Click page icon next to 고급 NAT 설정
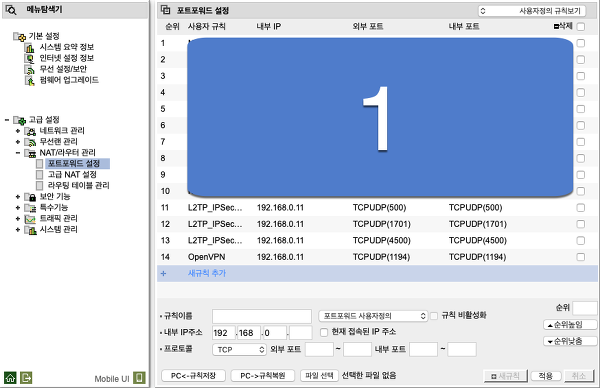This screenshot has height=388, width=600. coord(39,175)
